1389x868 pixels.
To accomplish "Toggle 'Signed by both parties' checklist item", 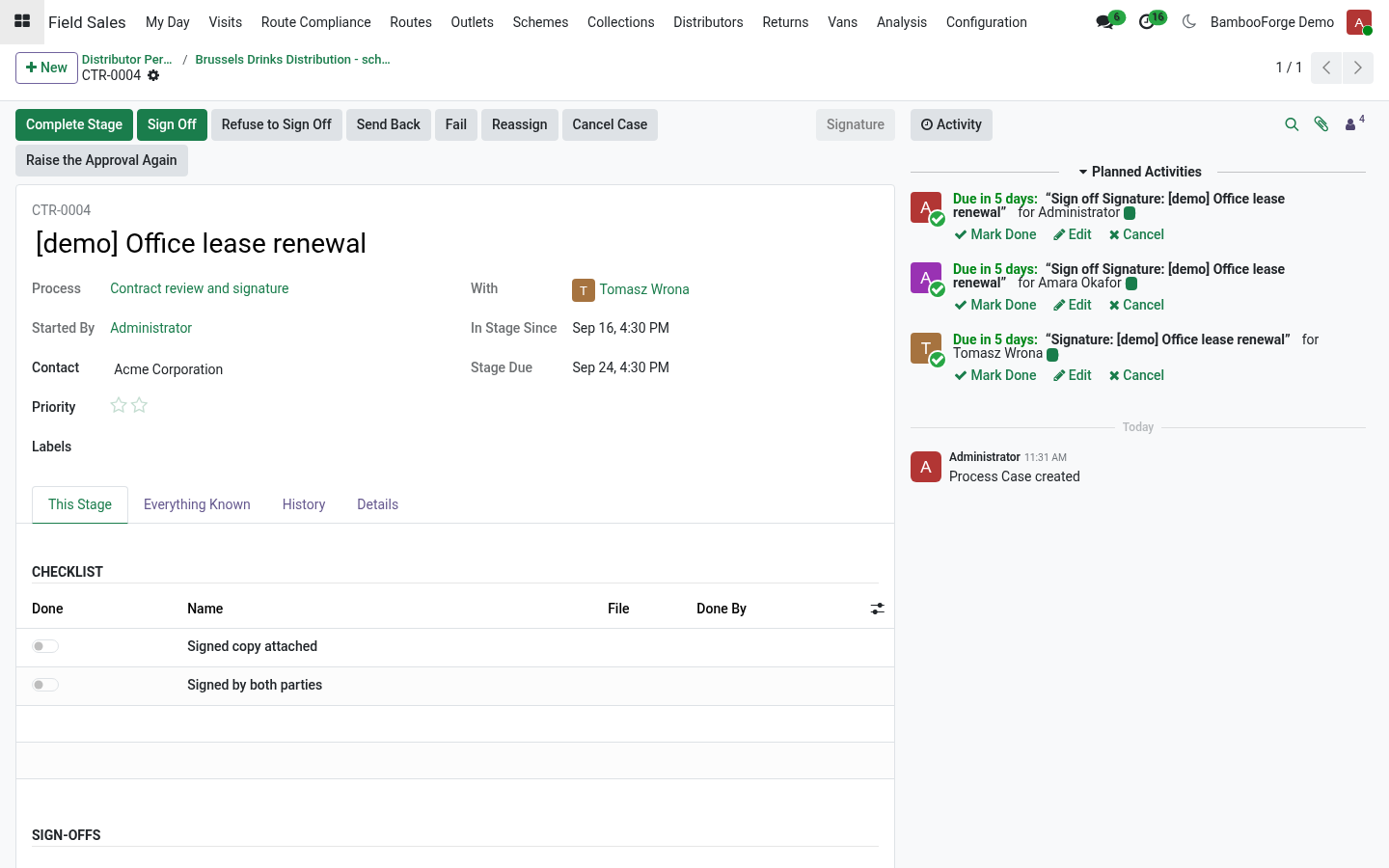I will click(x=45, y=685).
